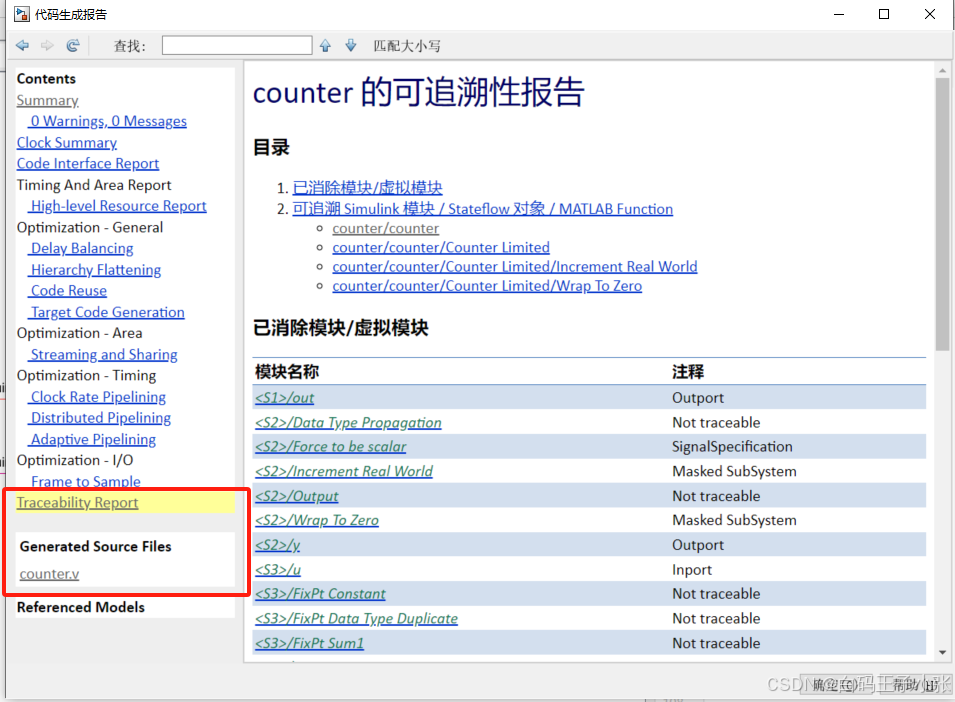Viewport: 955px width, 702px height.
Task: Open the <S2>/Output block link
Action: (x=297, y=497)
